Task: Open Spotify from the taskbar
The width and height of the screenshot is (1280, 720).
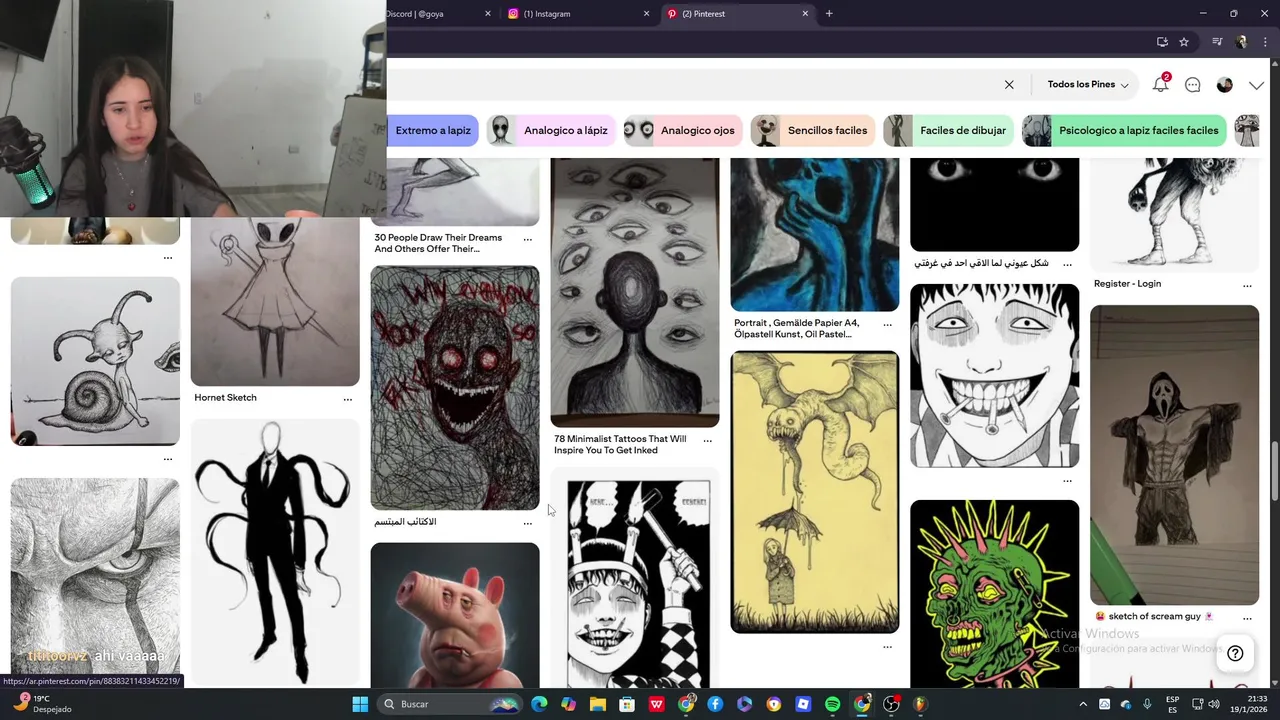Action: pyautogui.click(x=833, y=704)
